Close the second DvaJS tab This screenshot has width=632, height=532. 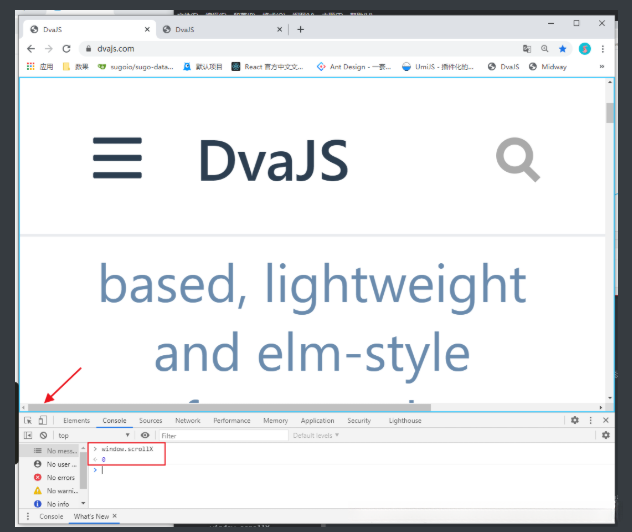[x=279, y=29]
